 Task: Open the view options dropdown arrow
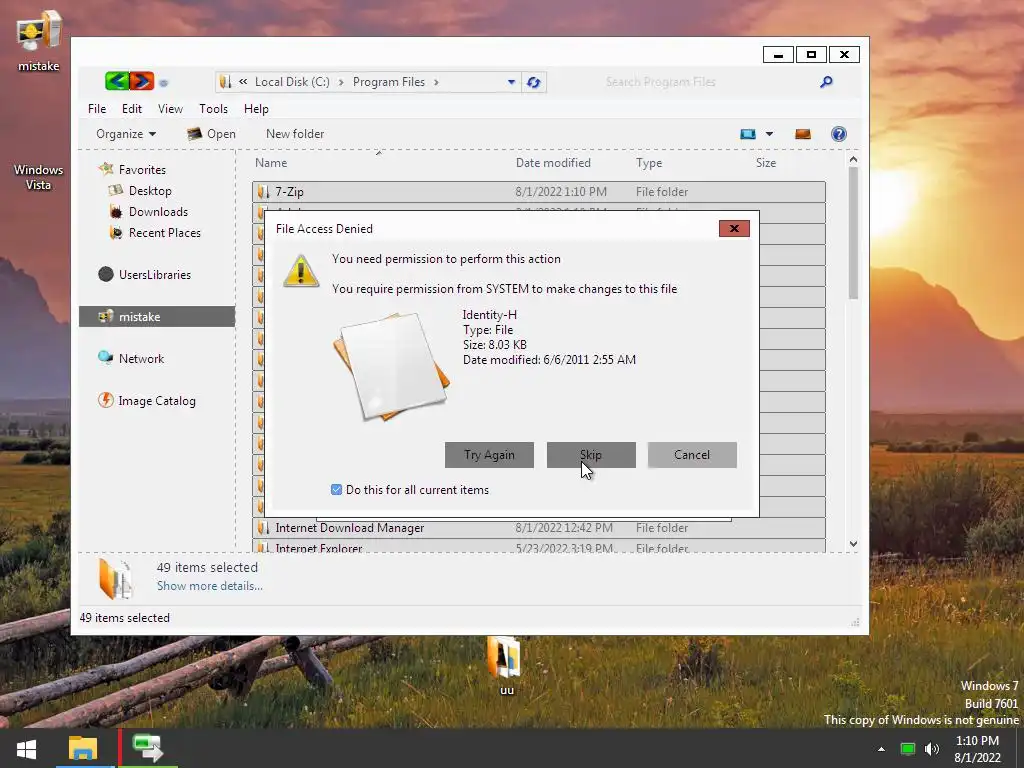[x=769, y=134]
